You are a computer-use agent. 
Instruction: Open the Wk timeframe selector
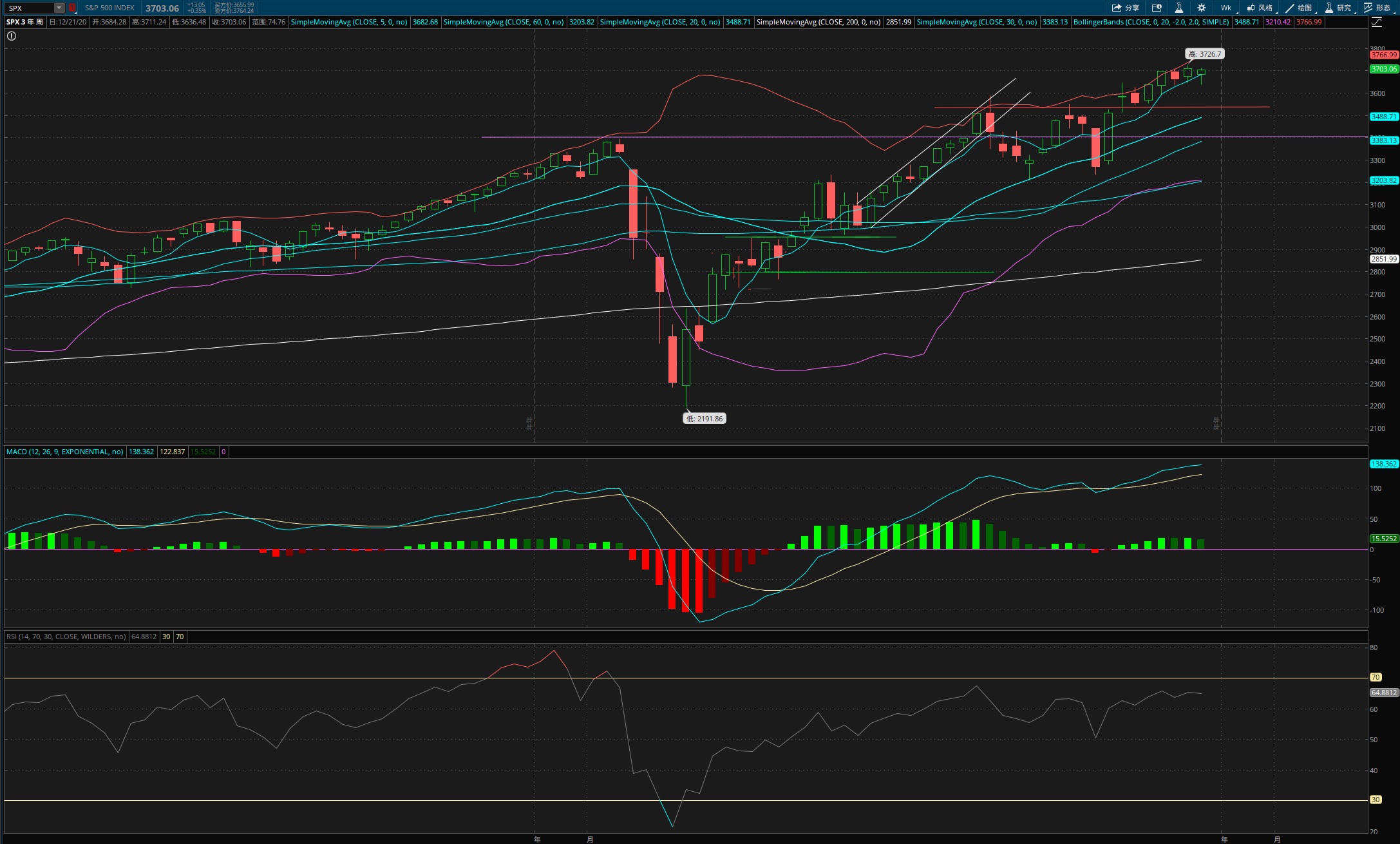(1225, 8)
